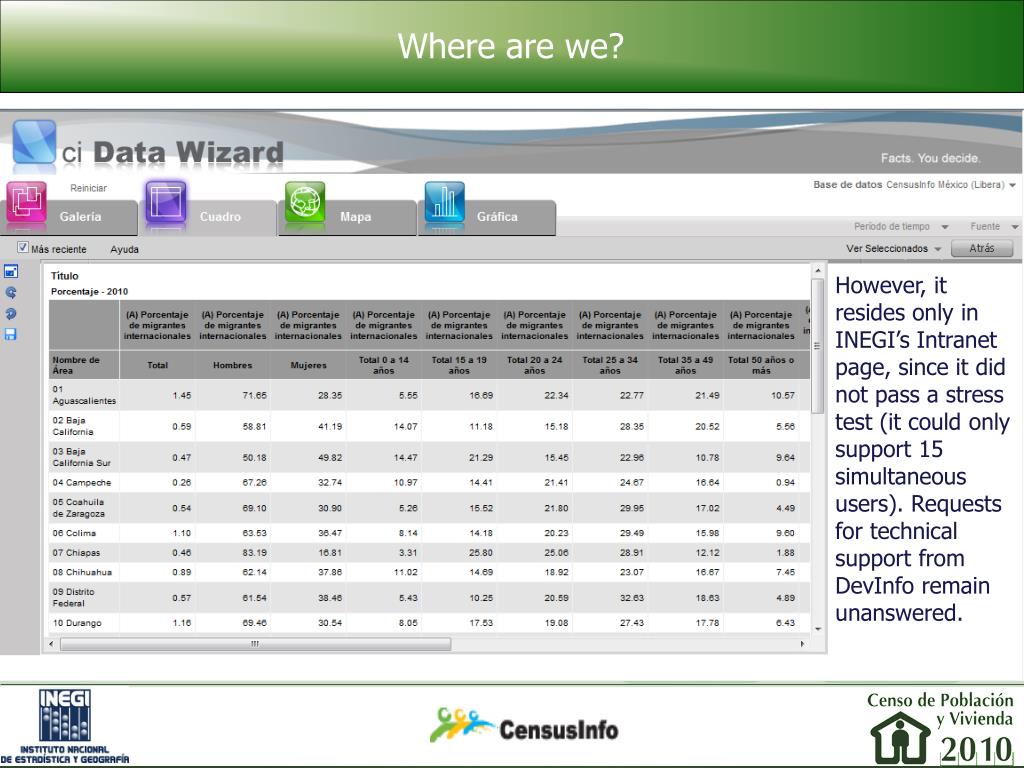The image size is (1024, 768).
Task: Click the Total 20 a 24 años header
Action: pyautogui.click(x=534, y=365)
